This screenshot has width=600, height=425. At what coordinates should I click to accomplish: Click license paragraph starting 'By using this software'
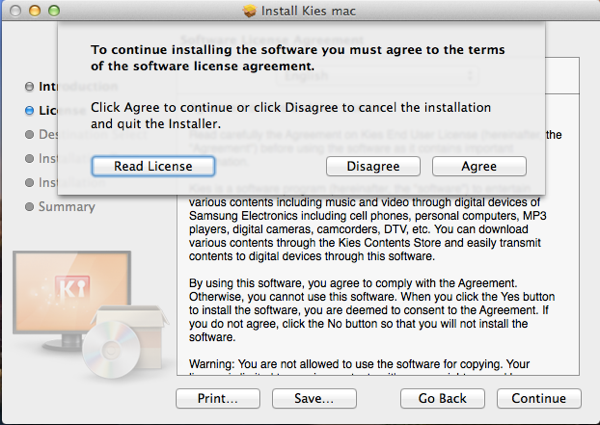pyautogui.click(x=372, y=310)
